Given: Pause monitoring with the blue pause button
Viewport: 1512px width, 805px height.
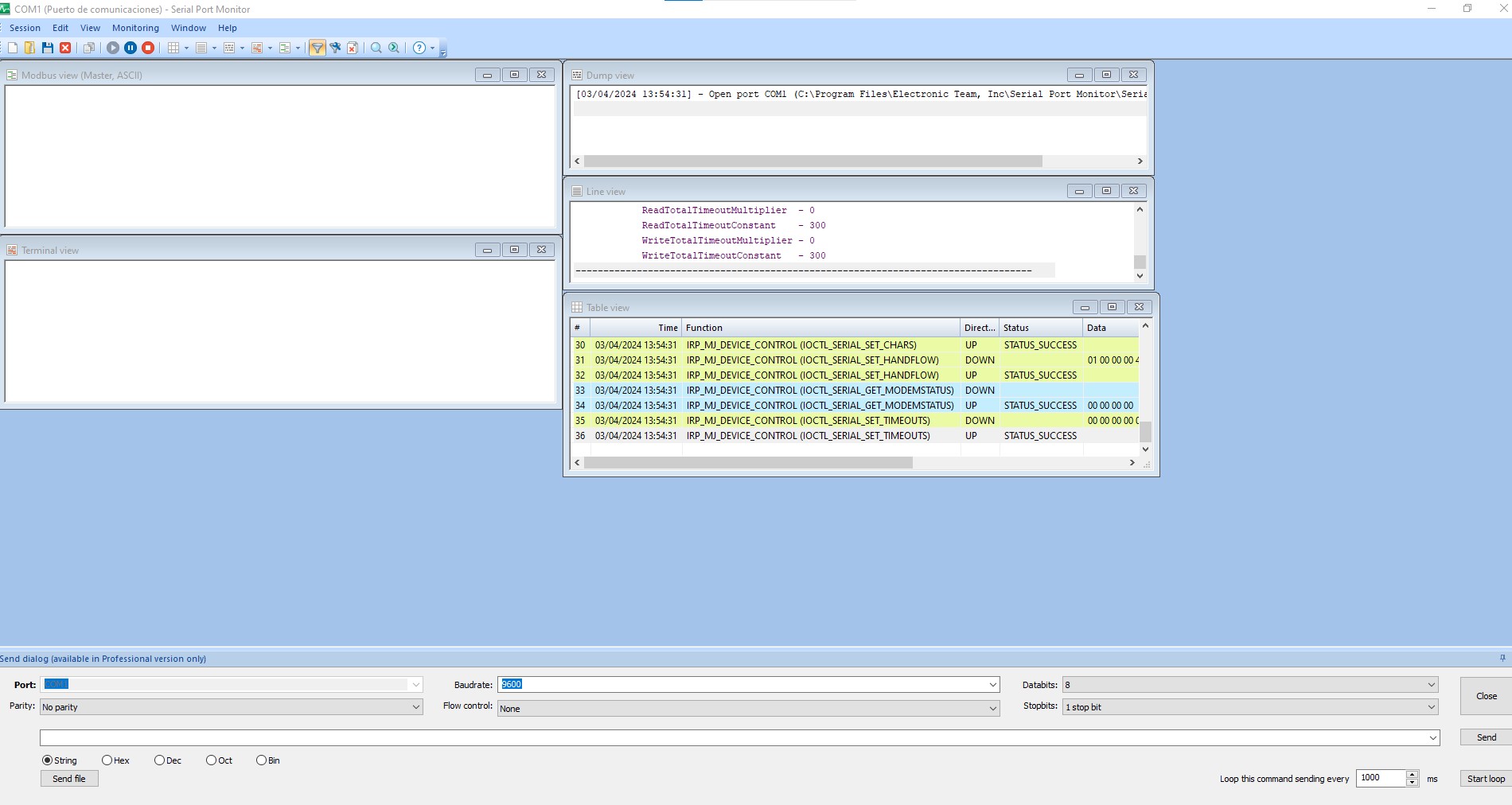Looking at the screenshot, I should coord(131,48).
